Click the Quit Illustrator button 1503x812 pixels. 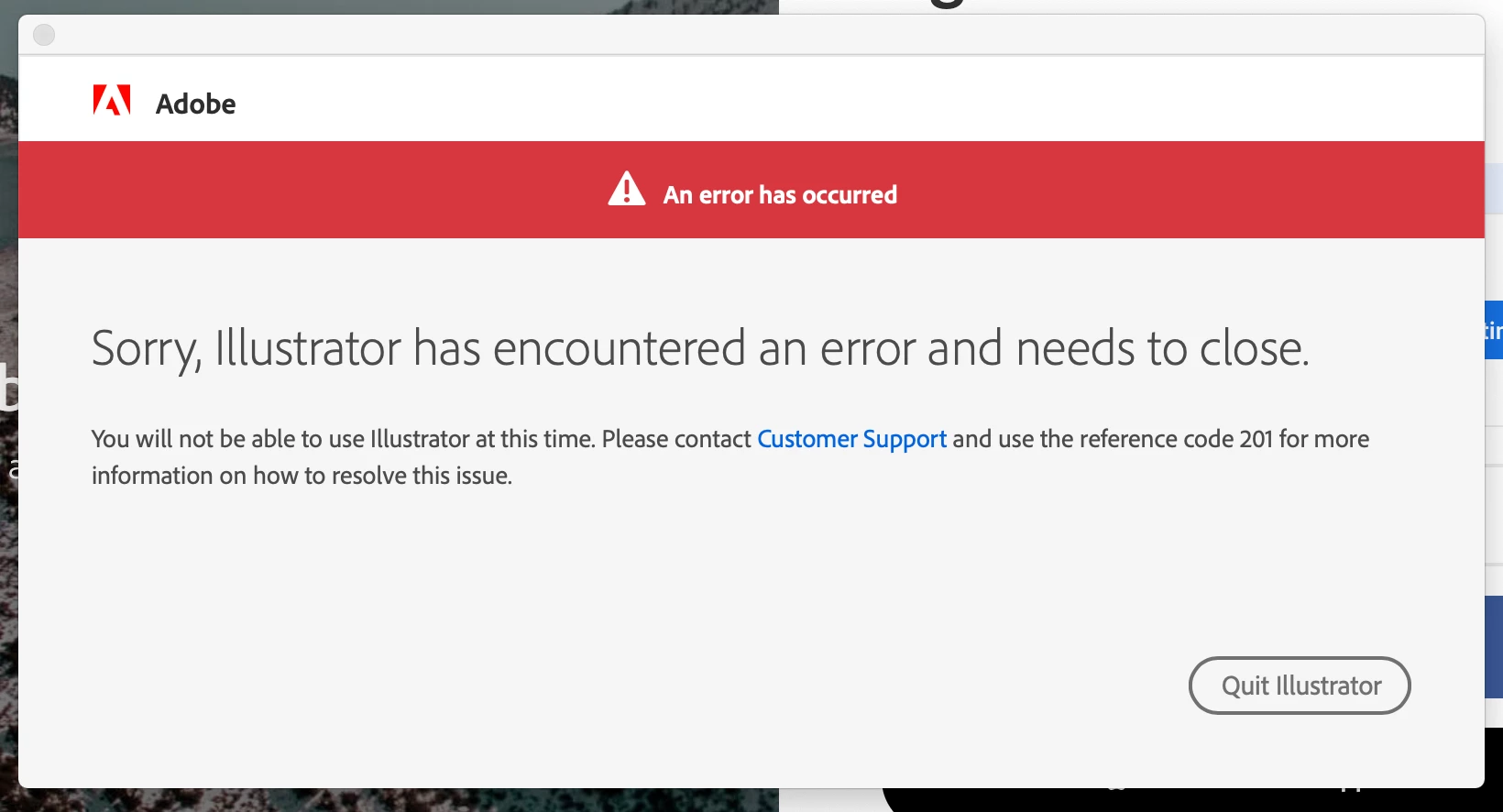point(1300,686)
